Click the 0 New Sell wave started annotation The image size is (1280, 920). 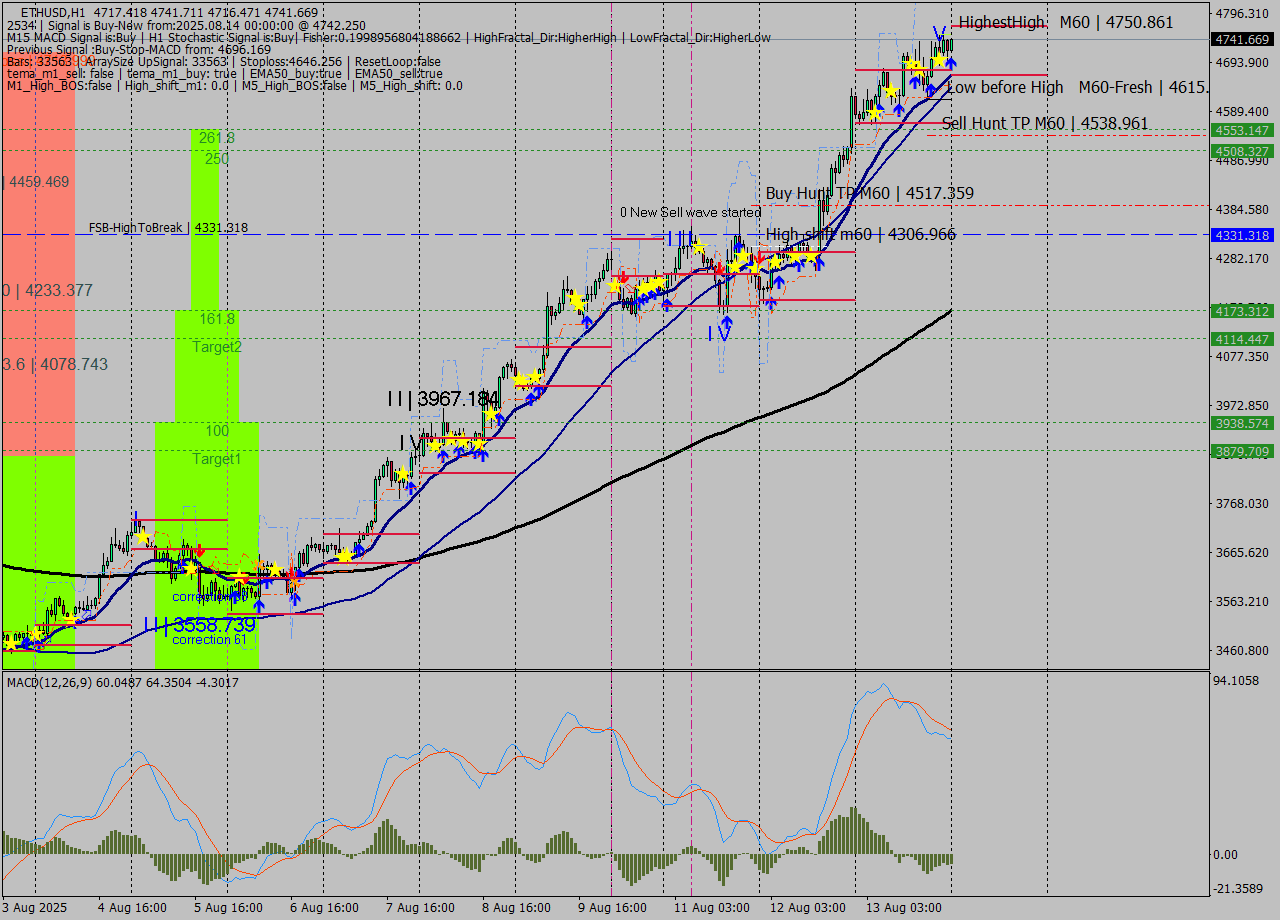click(x=692, y=212)
